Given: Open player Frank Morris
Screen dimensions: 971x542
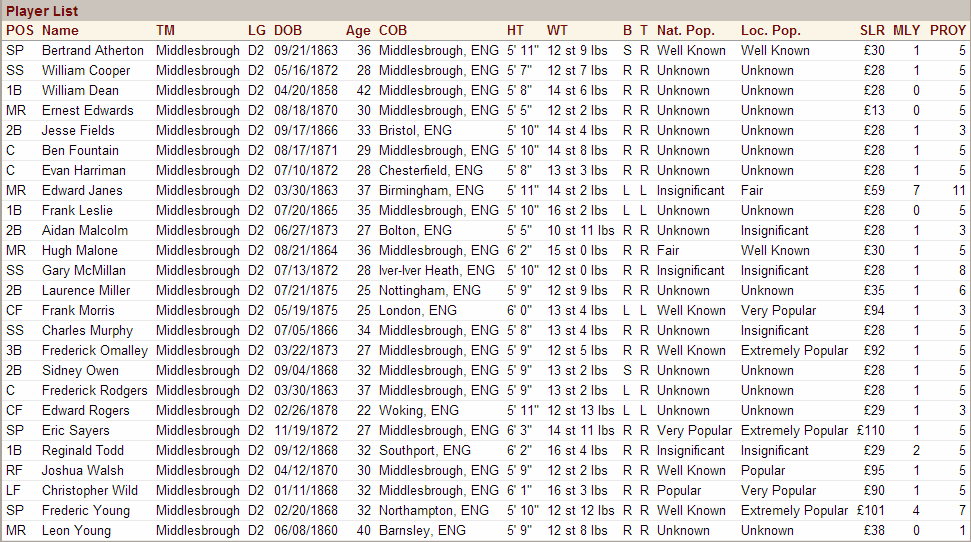Looking at the screenshot, I should pyautogui.click(x=78, y=310).
